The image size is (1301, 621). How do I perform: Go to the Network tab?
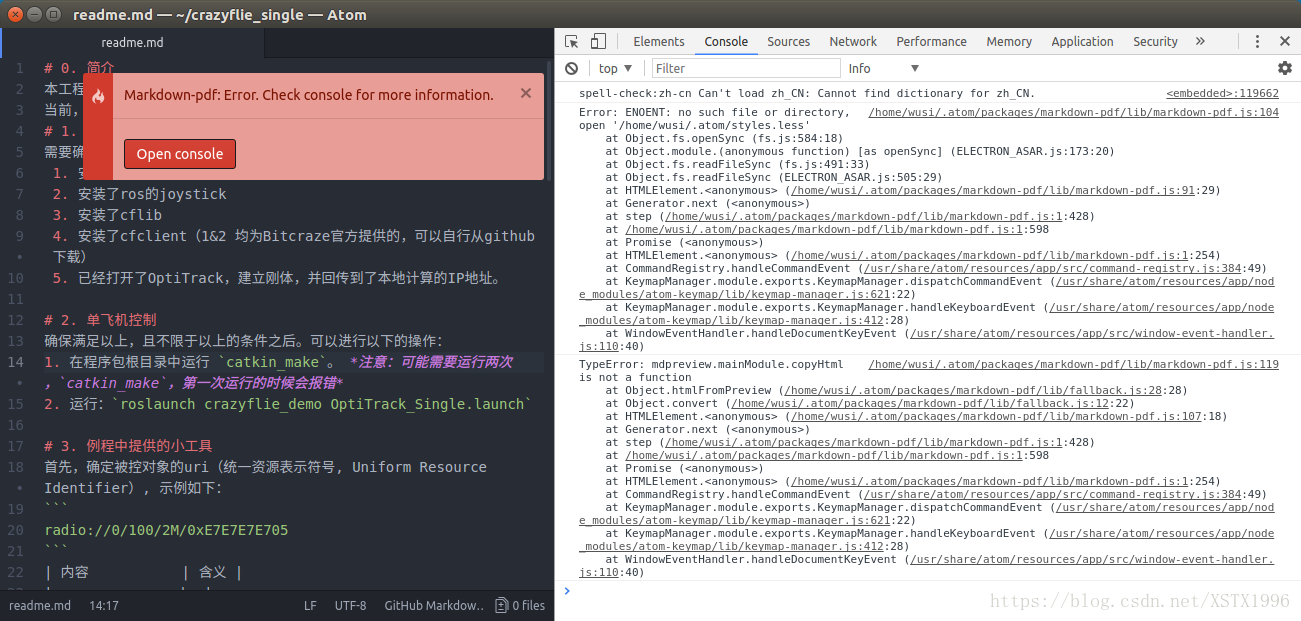[853, 41]
